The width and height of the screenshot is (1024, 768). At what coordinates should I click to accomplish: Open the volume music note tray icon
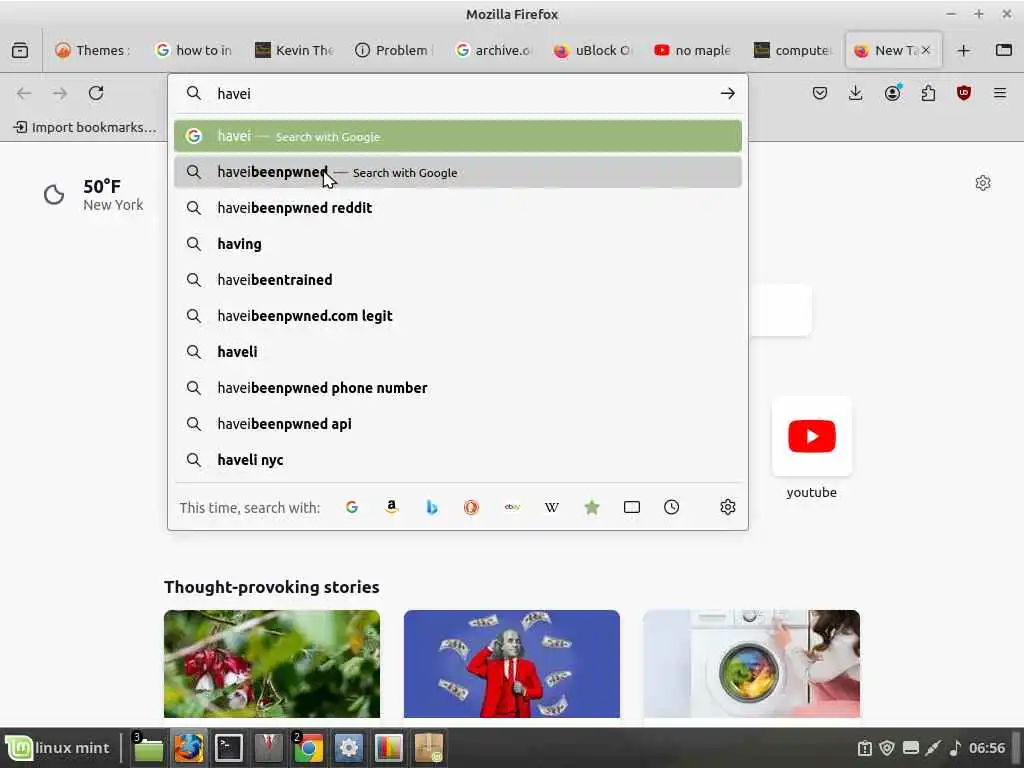point(955,748)
